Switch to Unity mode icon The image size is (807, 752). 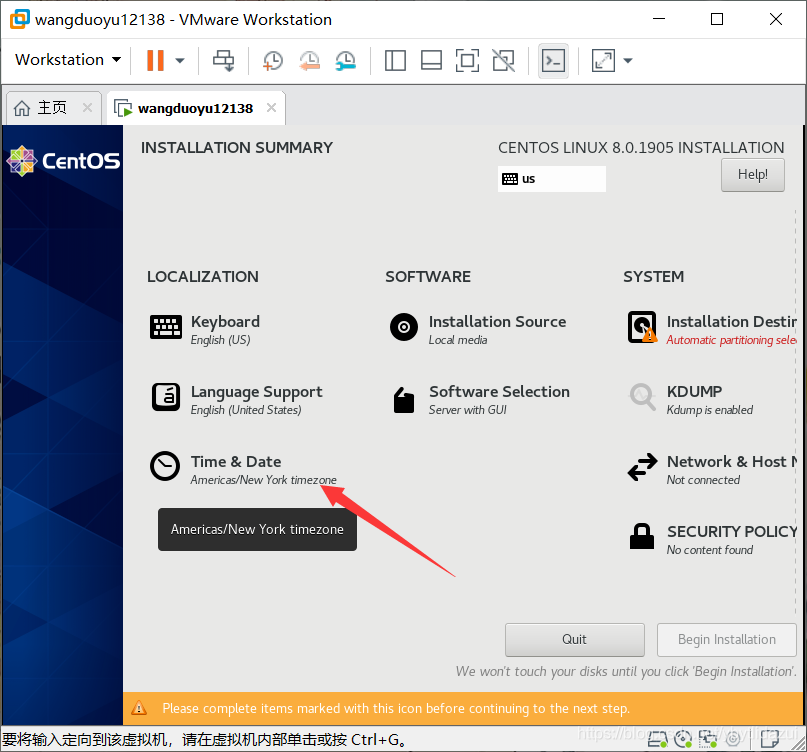pyautogui.click(x=503, y=61)
